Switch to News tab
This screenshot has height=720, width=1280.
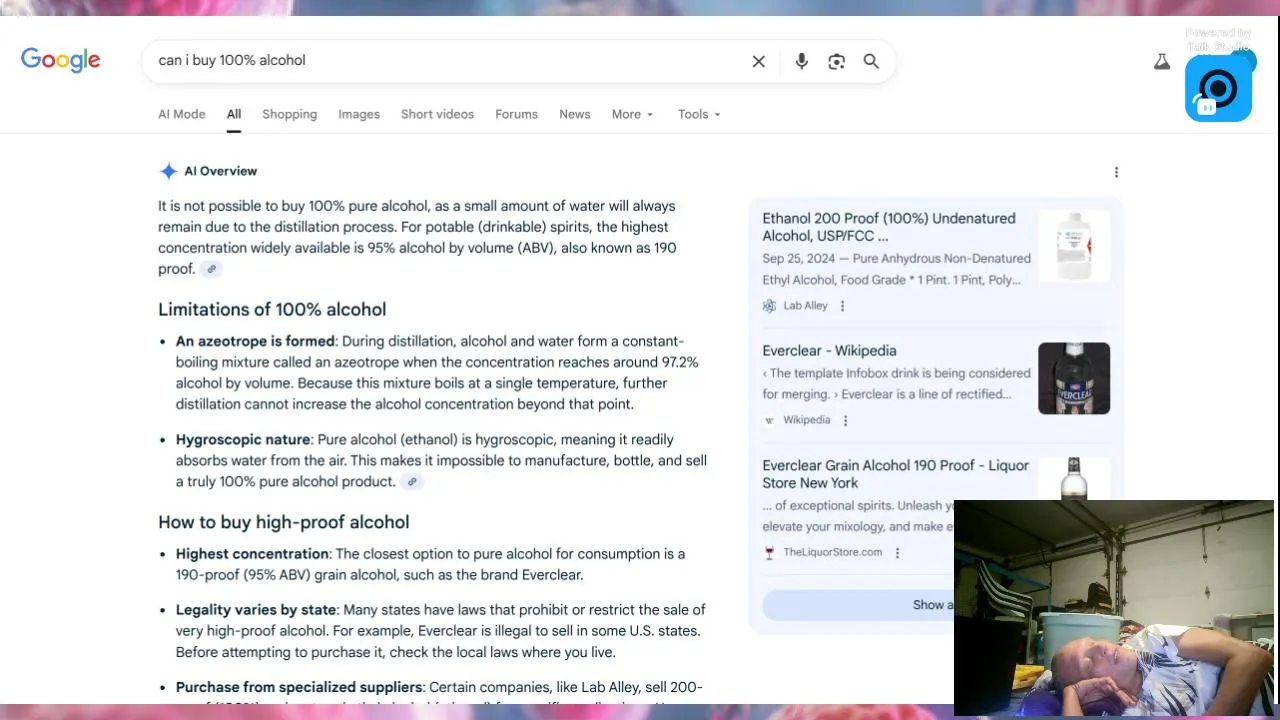click(x=574, y=114)
